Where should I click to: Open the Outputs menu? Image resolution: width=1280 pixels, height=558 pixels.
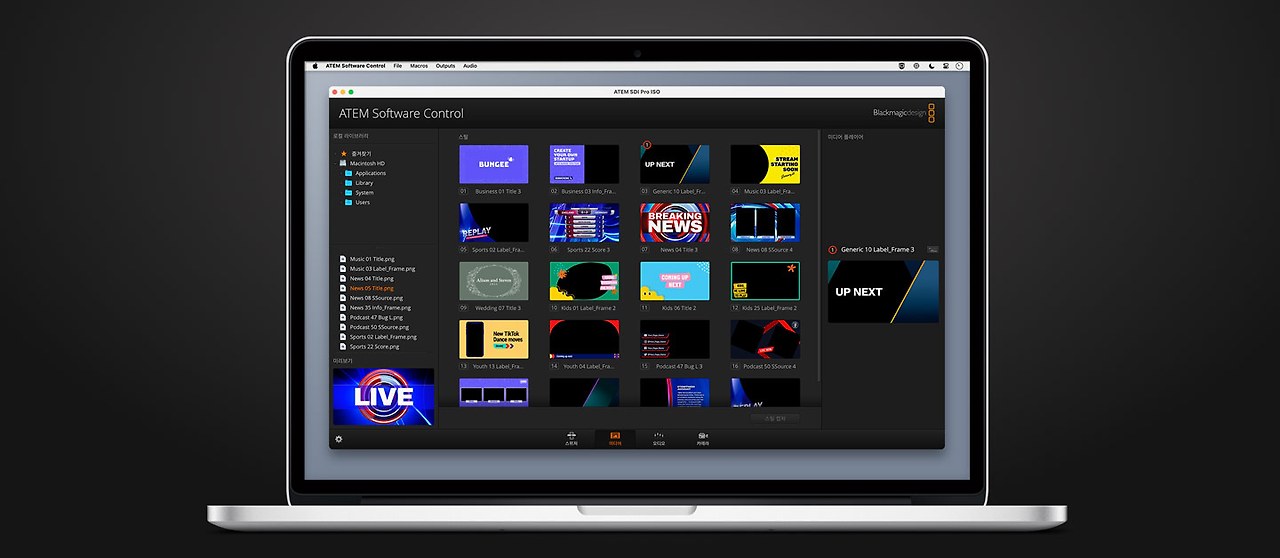coord(445,66)
